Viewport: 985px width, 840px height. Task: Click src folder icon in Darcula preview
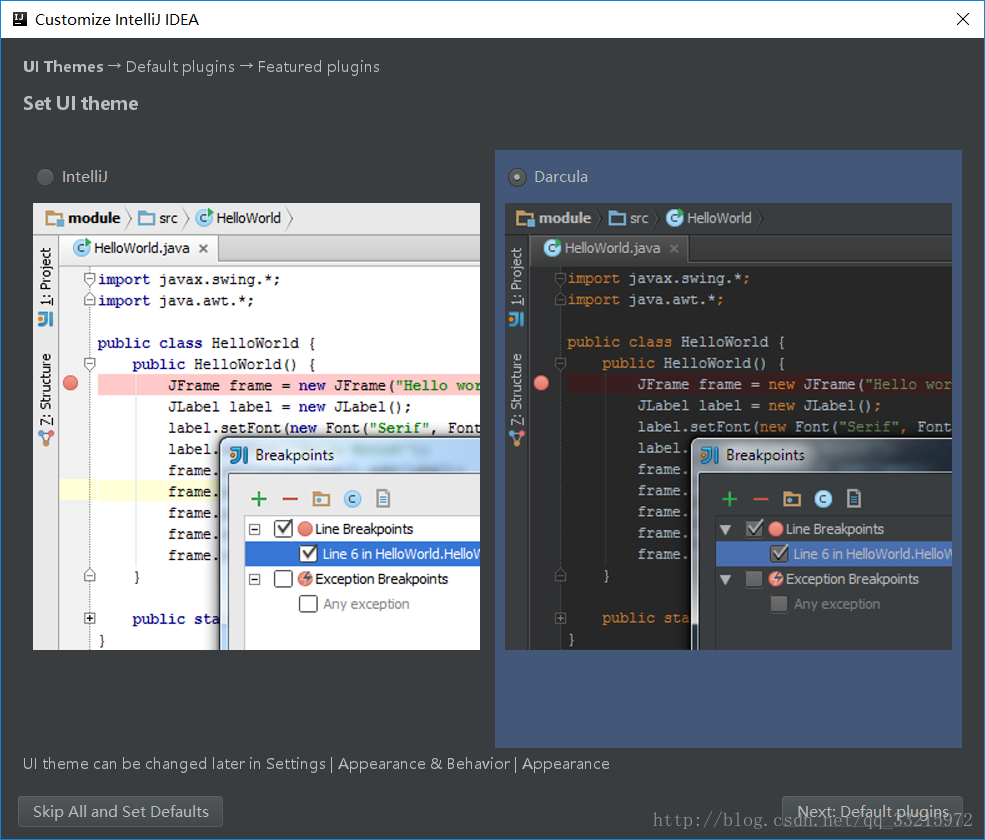click(x=618, y=218)
